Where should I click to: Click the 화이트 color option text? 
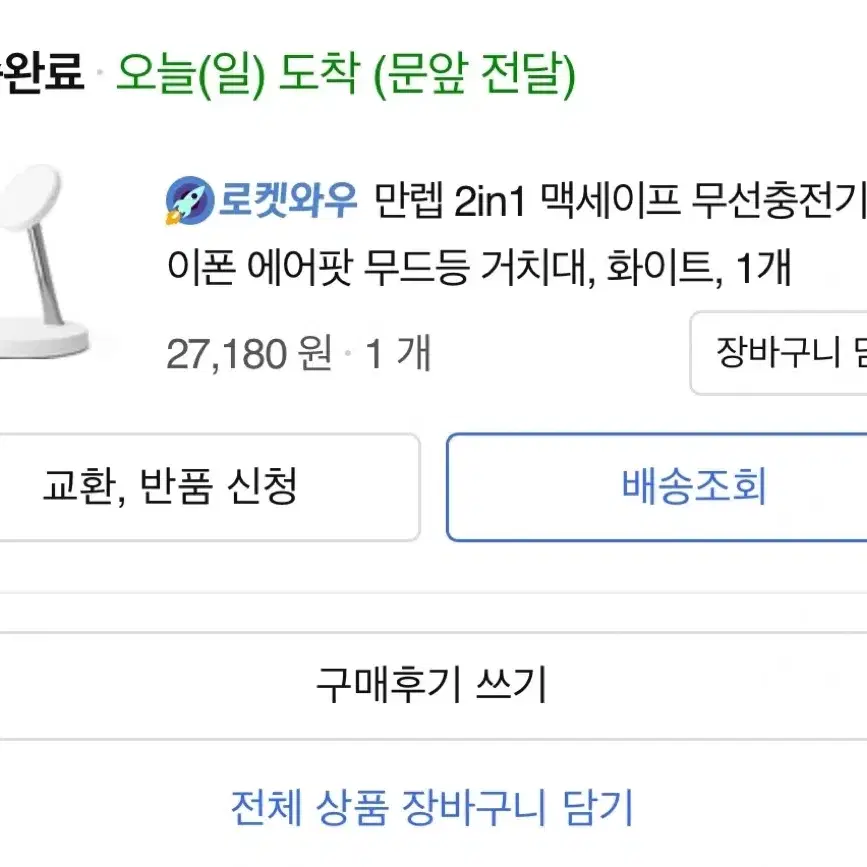click(660, 268)
